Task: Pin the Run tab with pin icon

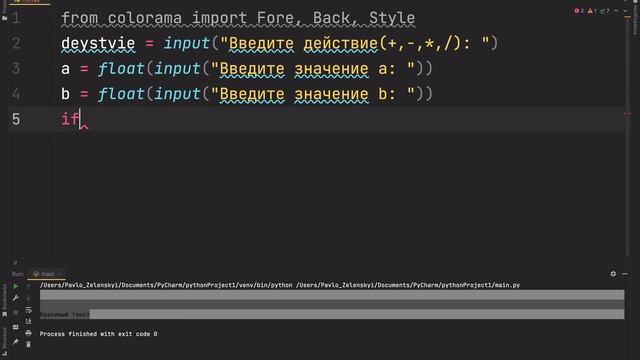Action: [x=16, y=342]
